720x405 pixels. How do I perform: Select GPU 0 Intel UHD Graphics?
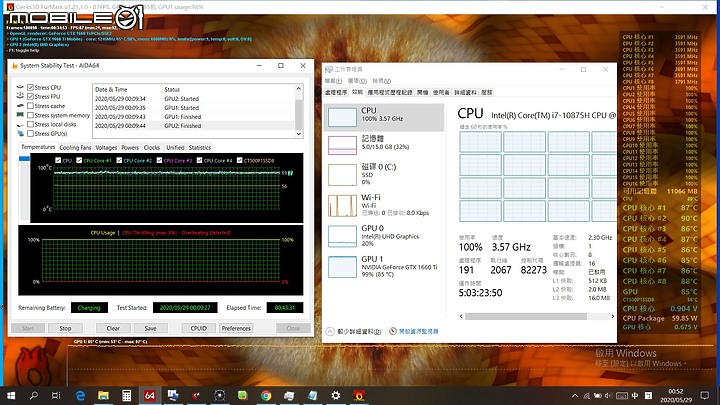(384, 236)
